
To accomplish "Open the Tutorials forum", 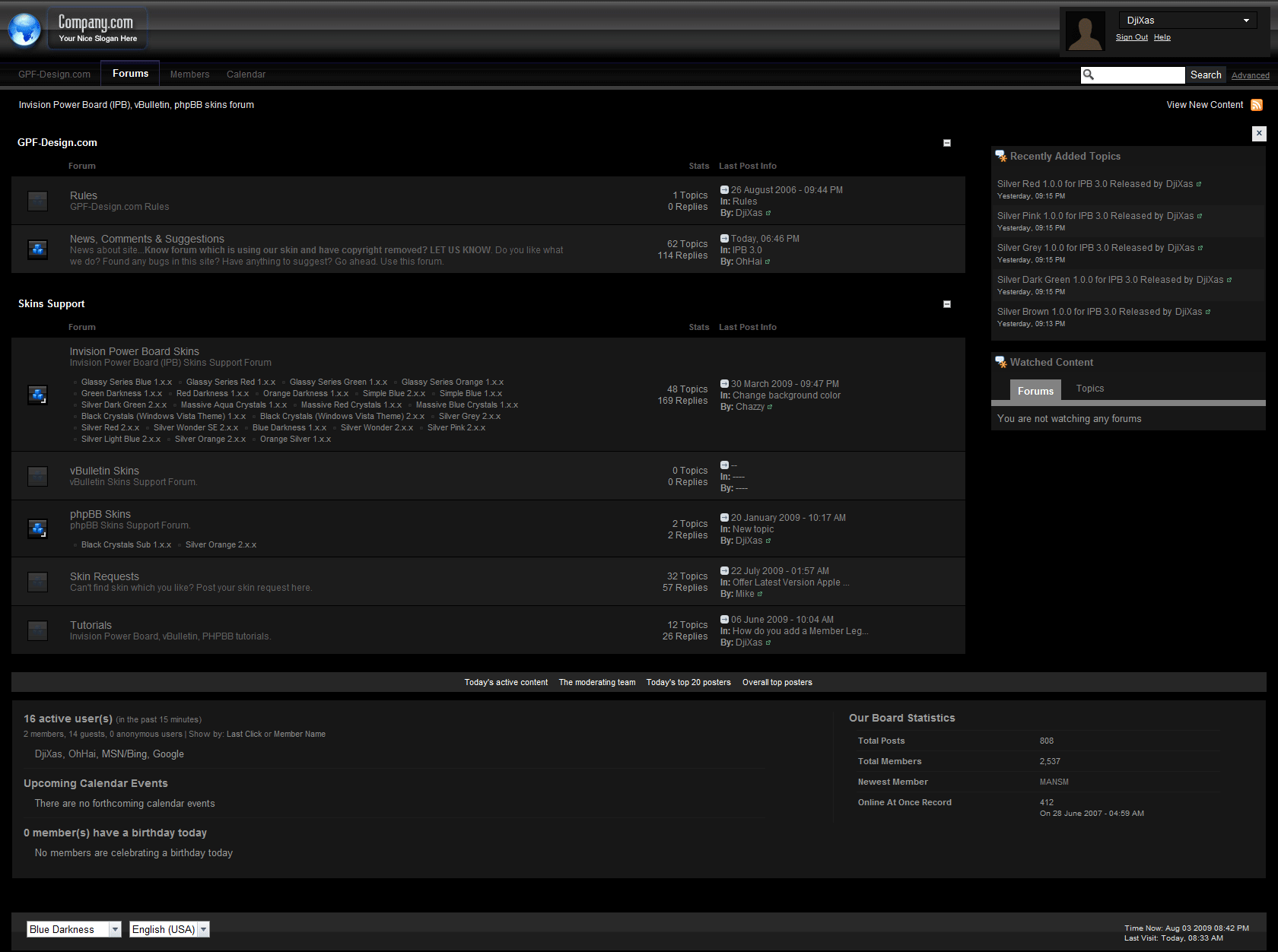I will pos(91,625).
